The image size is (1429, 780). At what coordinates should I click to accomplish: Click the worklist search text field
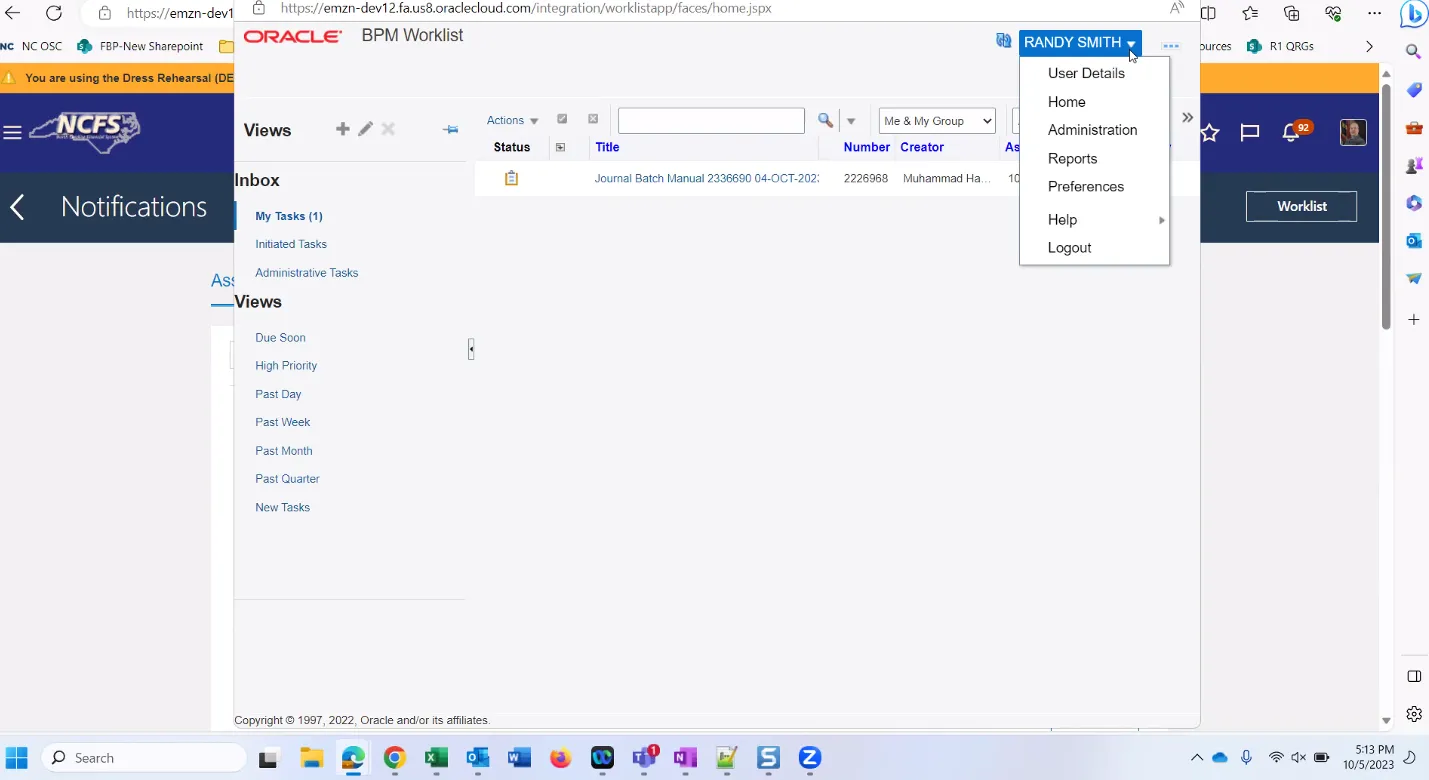(x=711, y=121)
